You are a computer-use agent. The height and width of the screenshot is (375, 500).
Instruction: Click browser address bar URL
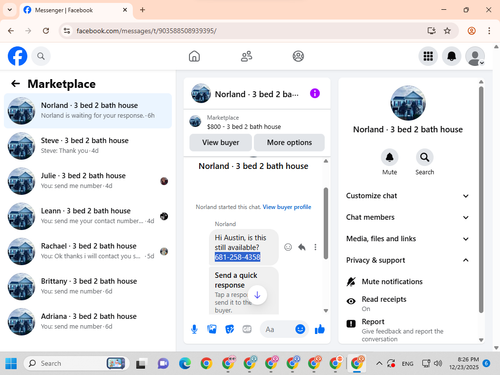point(147,31)
